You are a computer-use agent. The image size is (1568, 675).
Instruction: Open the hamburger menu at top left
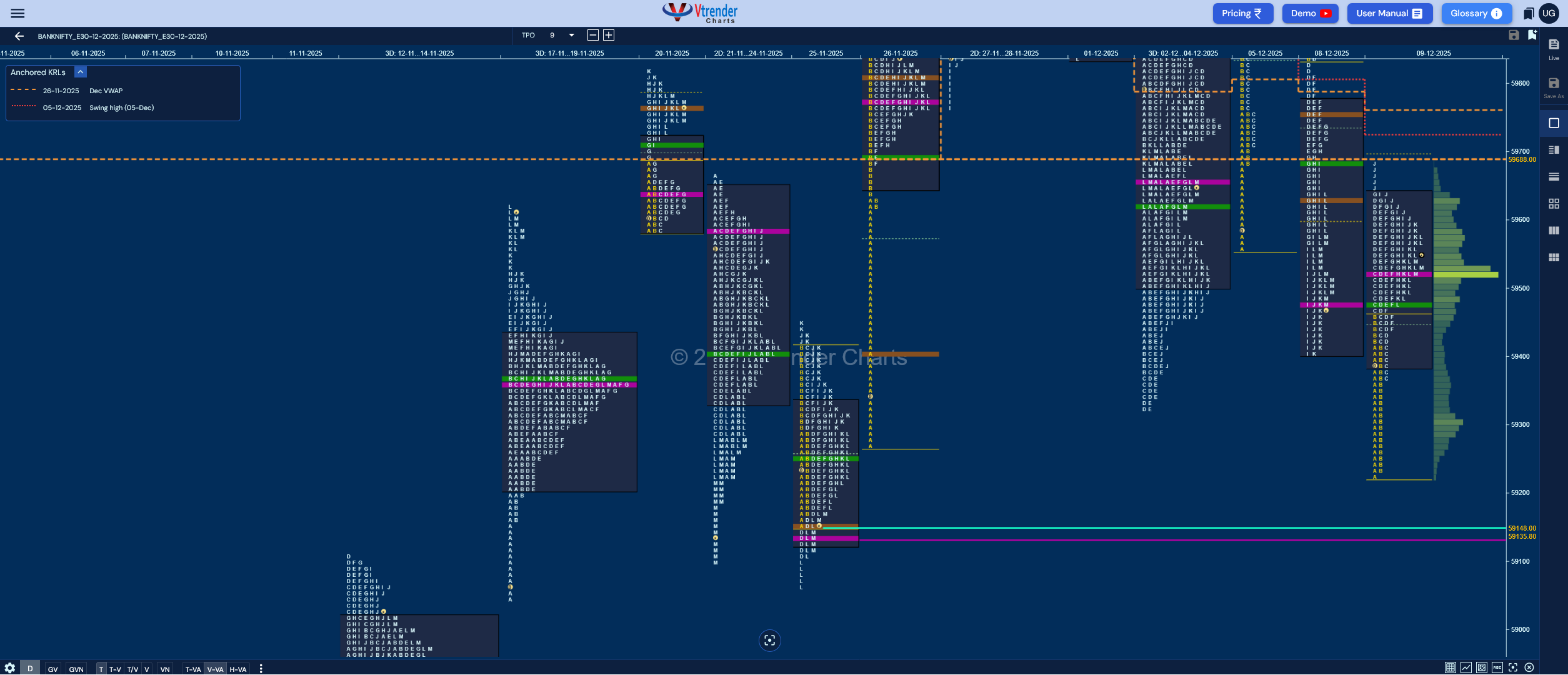click(x=17, y=13)
